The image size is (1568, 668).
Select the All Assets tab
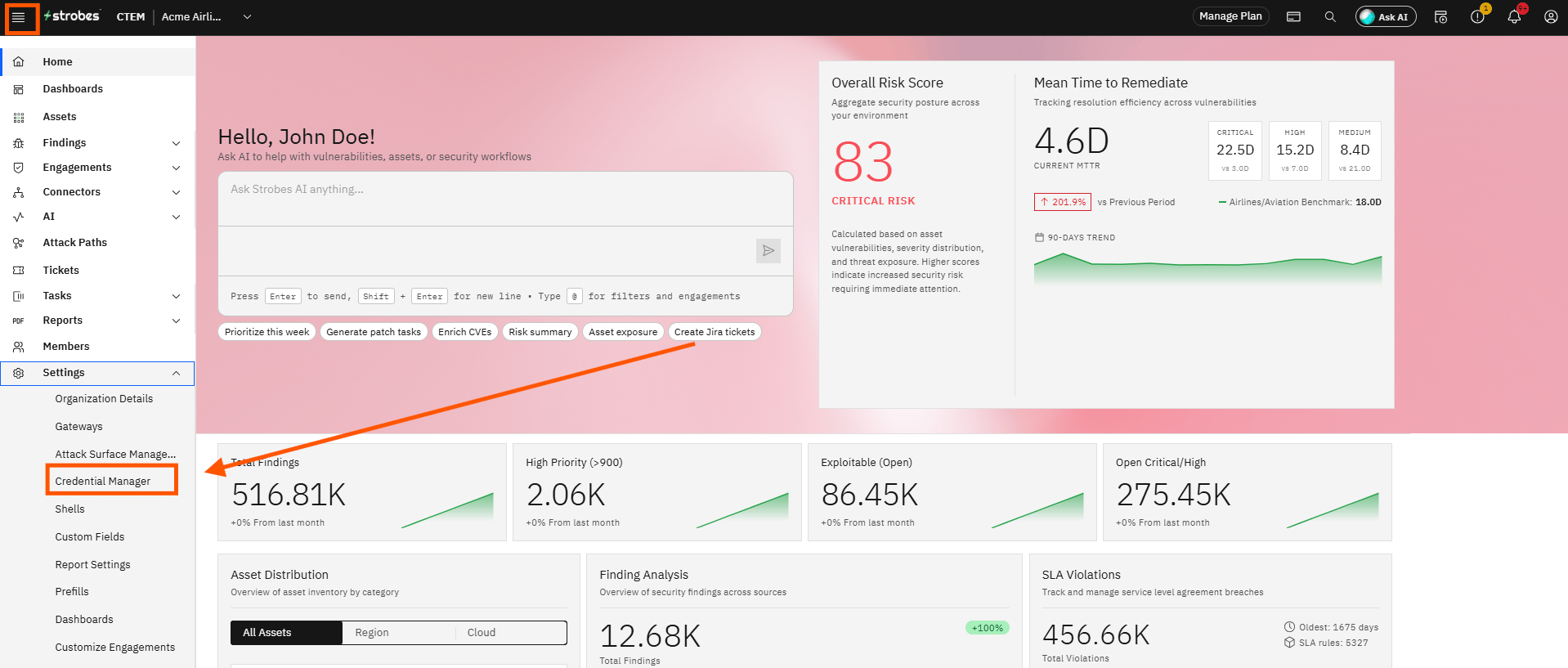(x=286, y=633)
